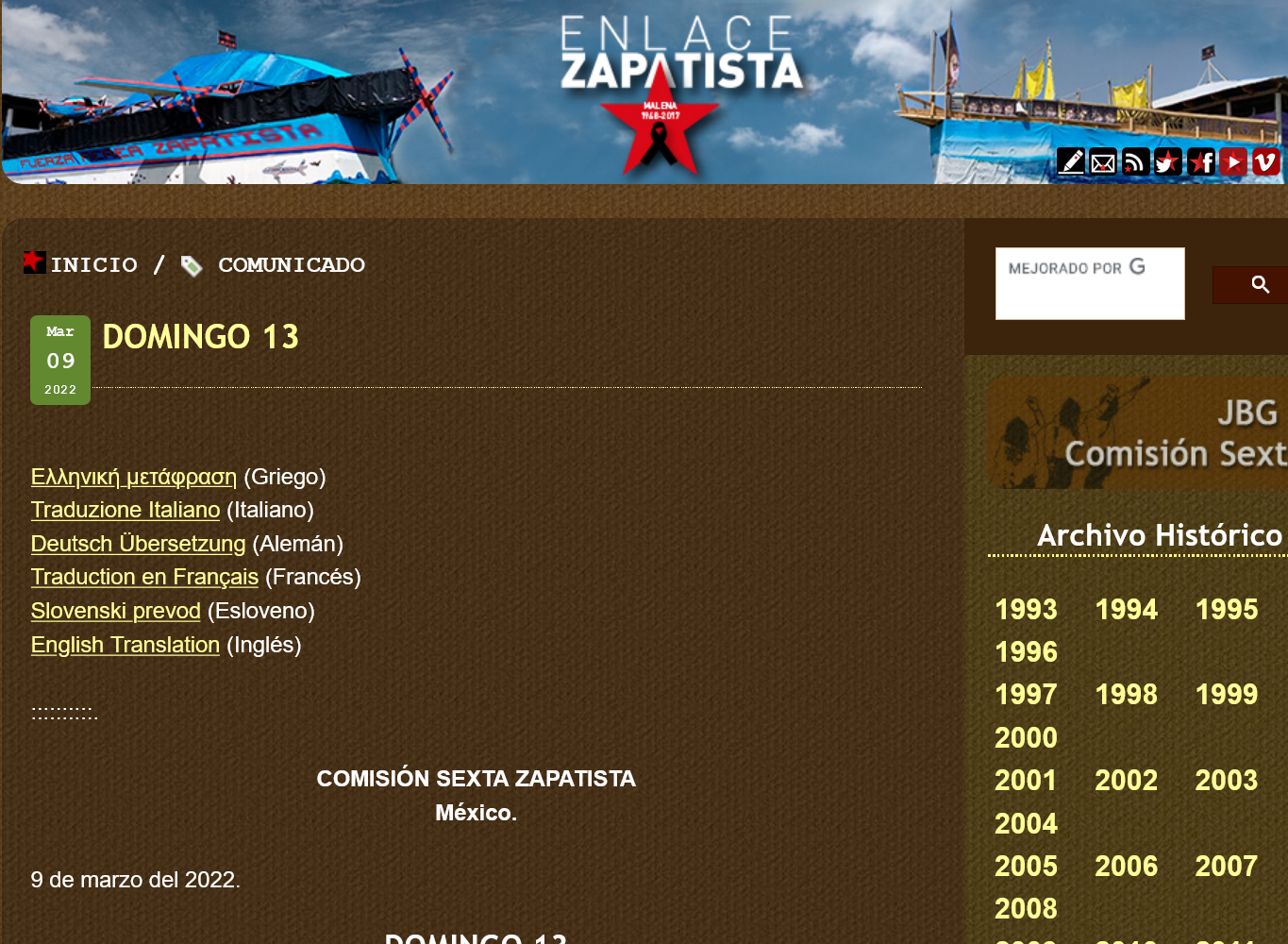1288x944 pixels.
Task: Open the envelope contact icon
Action: pos(1103,161)
